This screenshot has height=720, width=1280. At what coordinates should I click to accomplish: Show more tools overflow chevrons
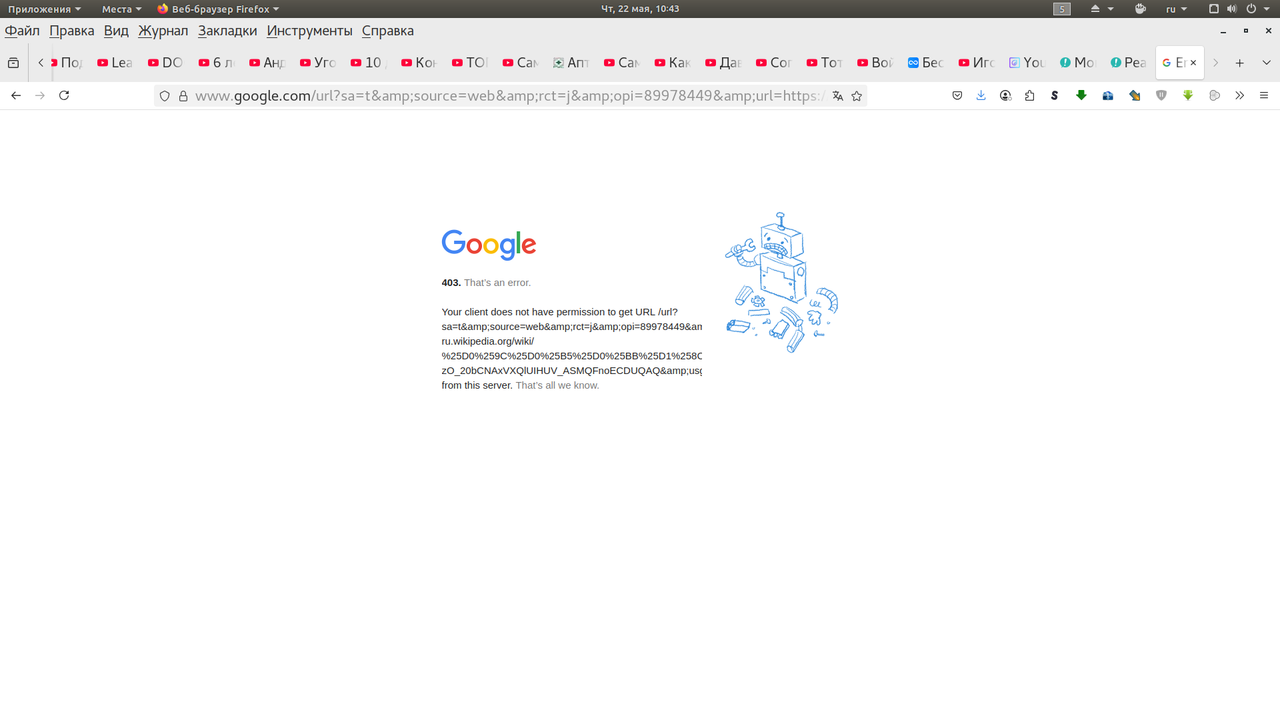(1240, 96)
